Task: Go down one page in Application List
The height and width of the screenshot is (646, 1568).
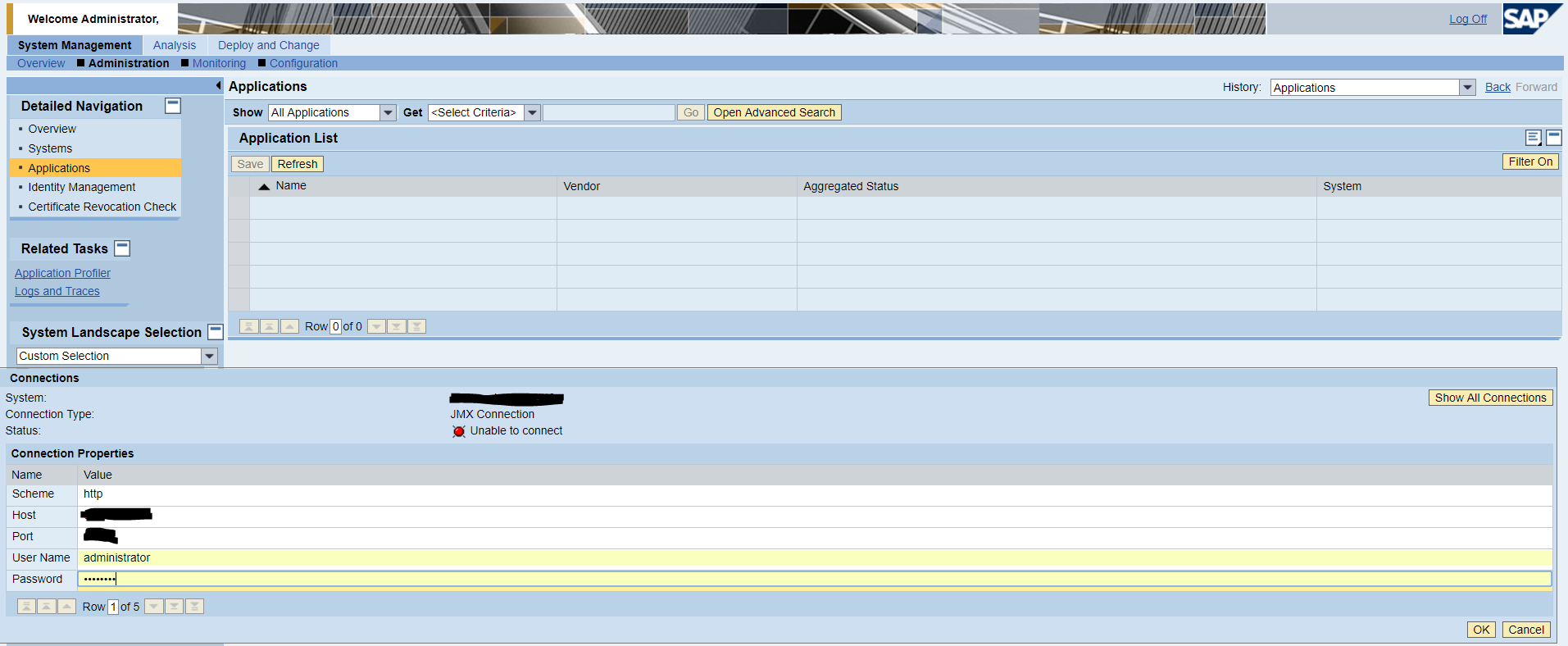Action: point(397,326)
